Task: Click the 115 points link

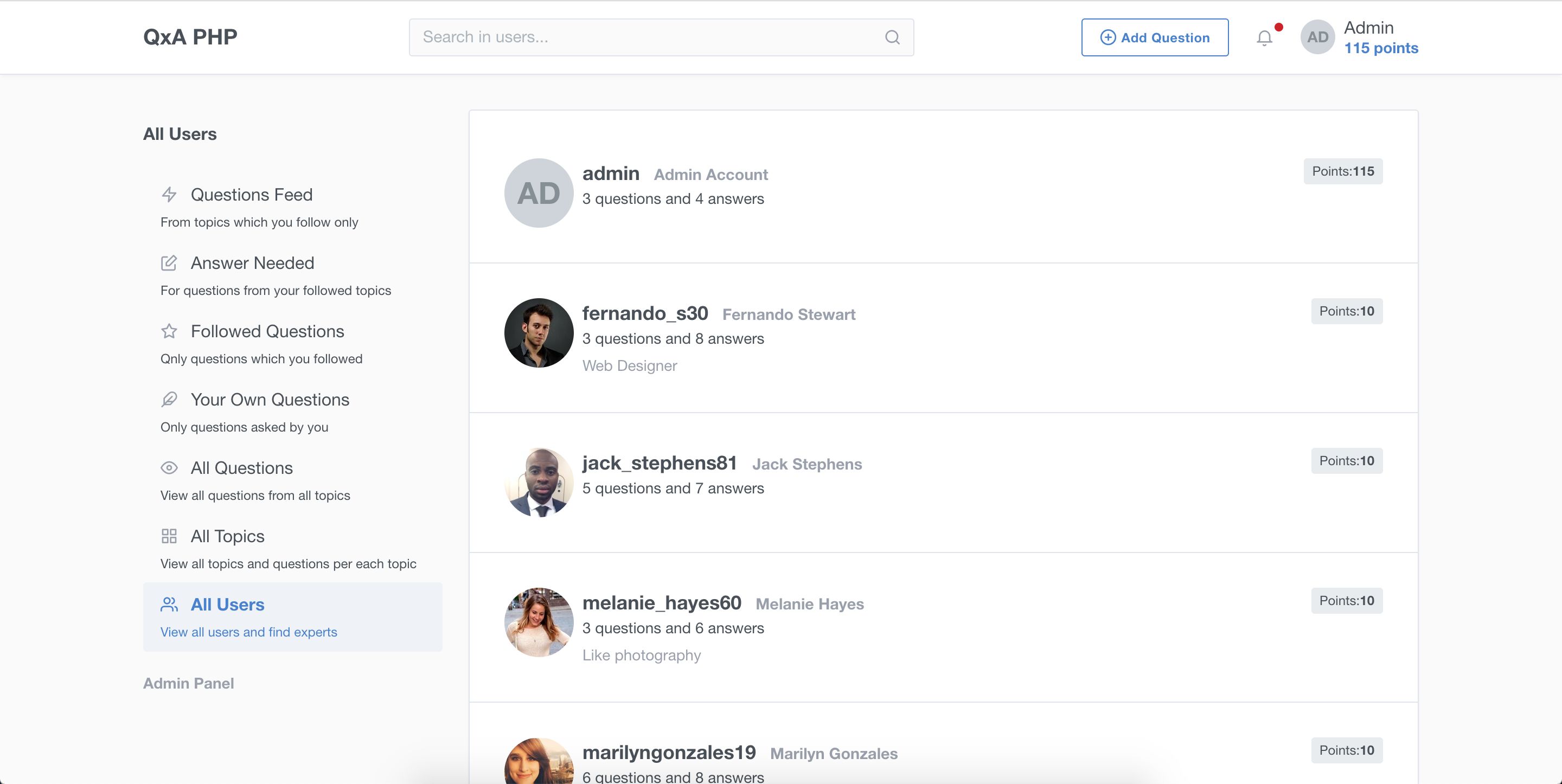Action: 1381,48
